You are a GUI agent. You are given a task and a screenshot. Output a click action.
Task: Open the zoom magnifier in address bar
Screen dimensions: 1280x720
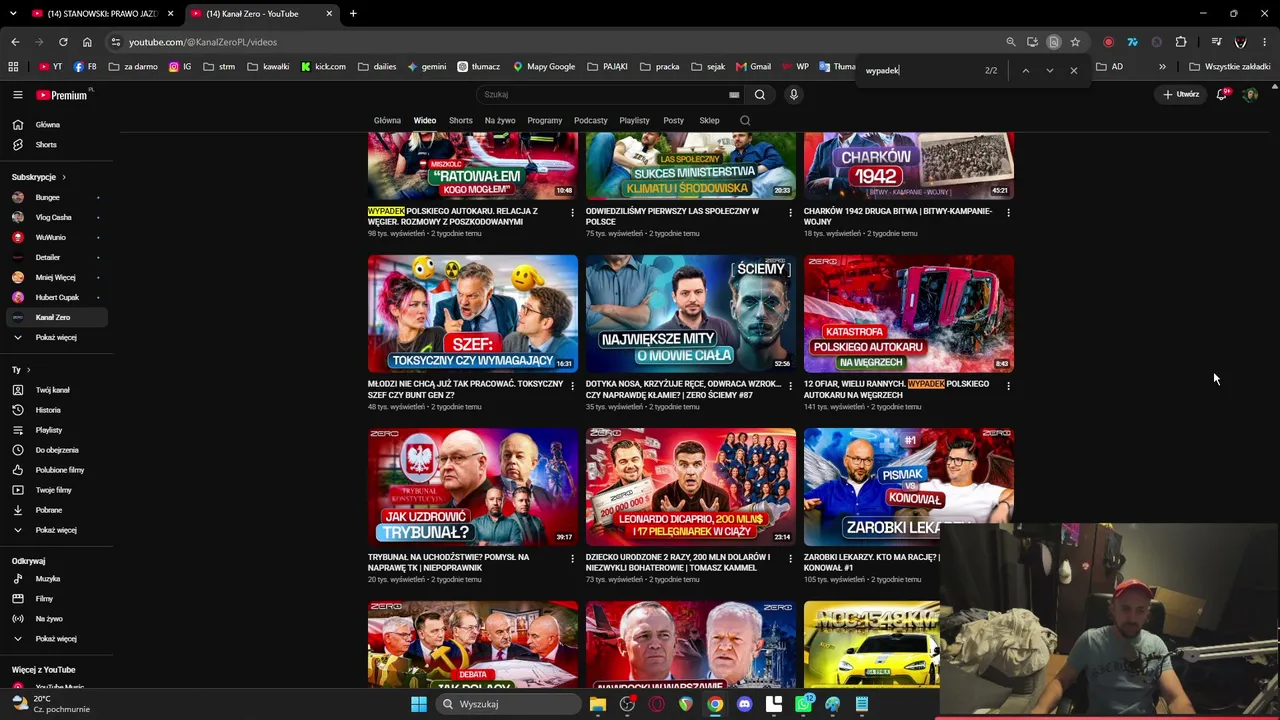coord(1011,42)
